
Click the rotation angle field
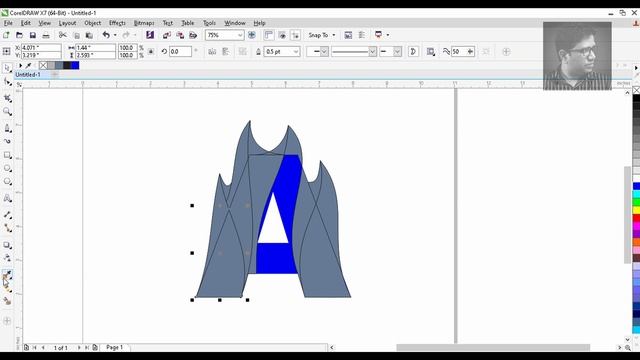tap(180, 51)
